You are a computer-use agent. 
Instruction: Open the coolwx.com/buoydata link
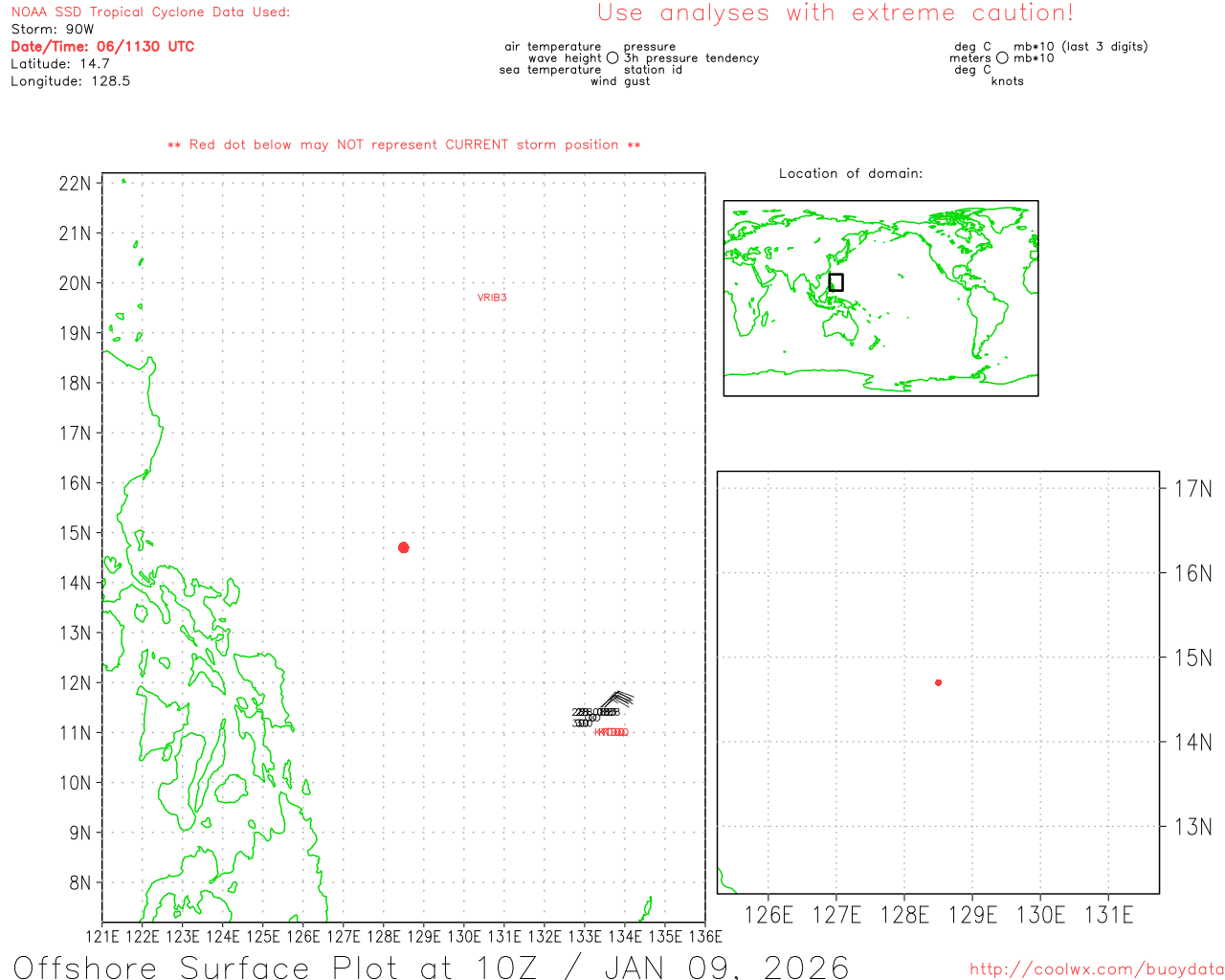(1096, 969)
